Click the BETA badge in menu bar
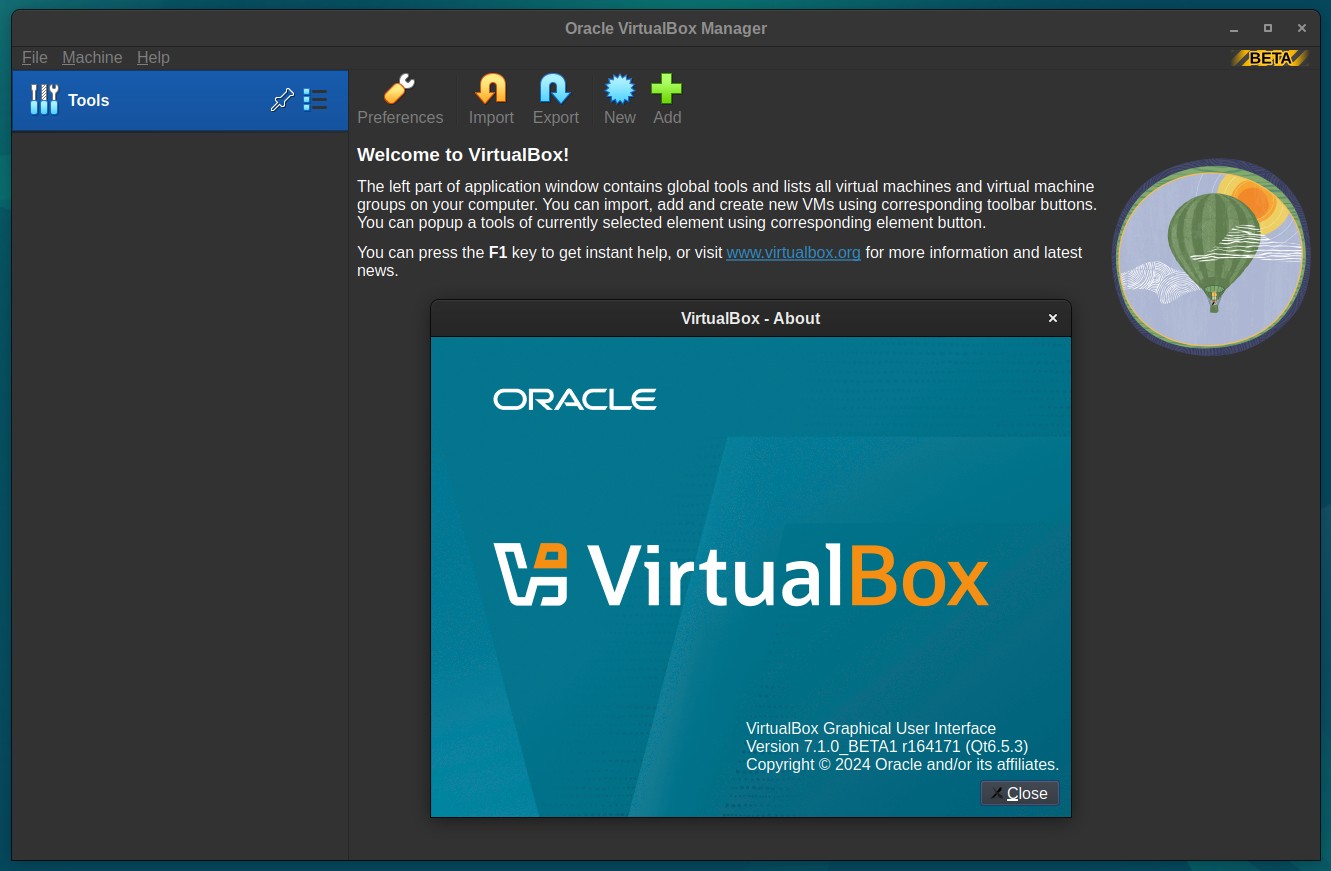Screen dimensions: 1331x871 pos(1270,58)
